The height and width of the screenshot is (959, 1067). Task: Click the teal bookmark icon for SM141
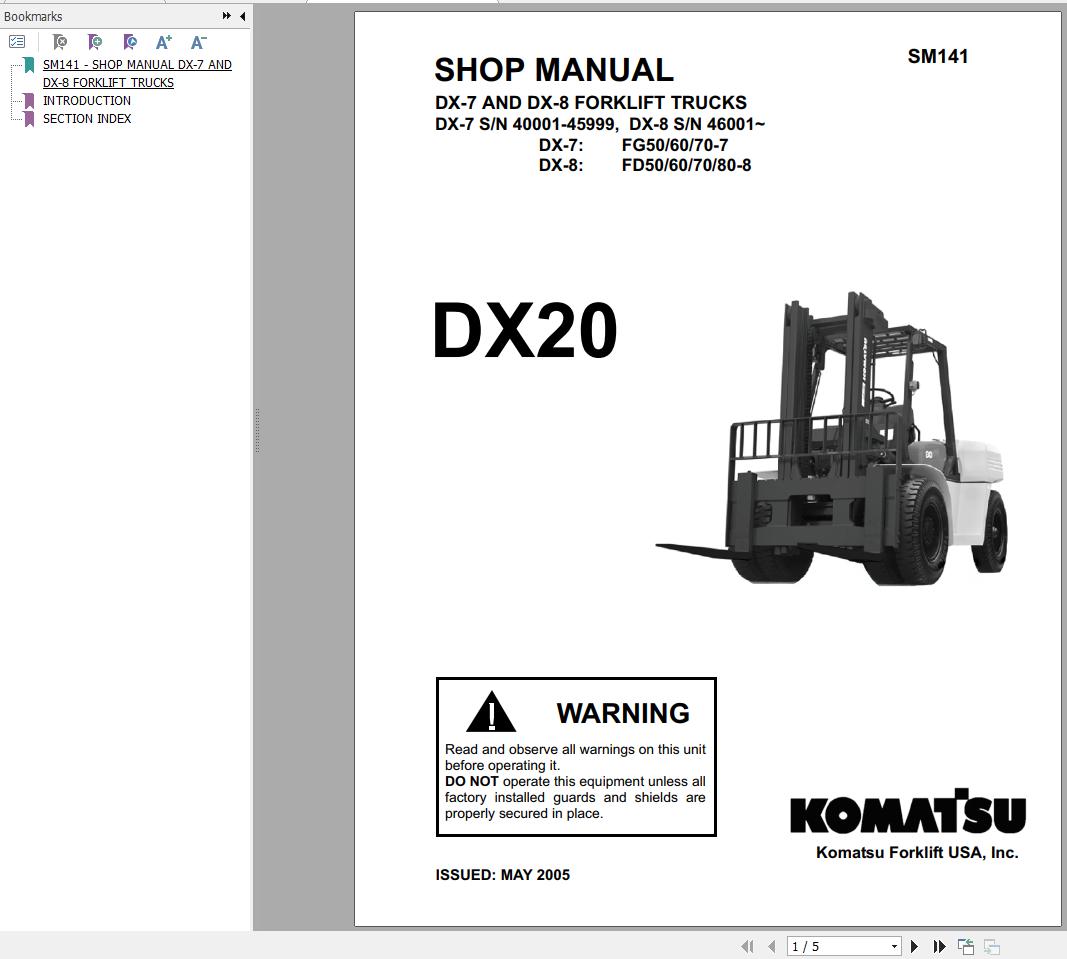(x=29, y=65)
